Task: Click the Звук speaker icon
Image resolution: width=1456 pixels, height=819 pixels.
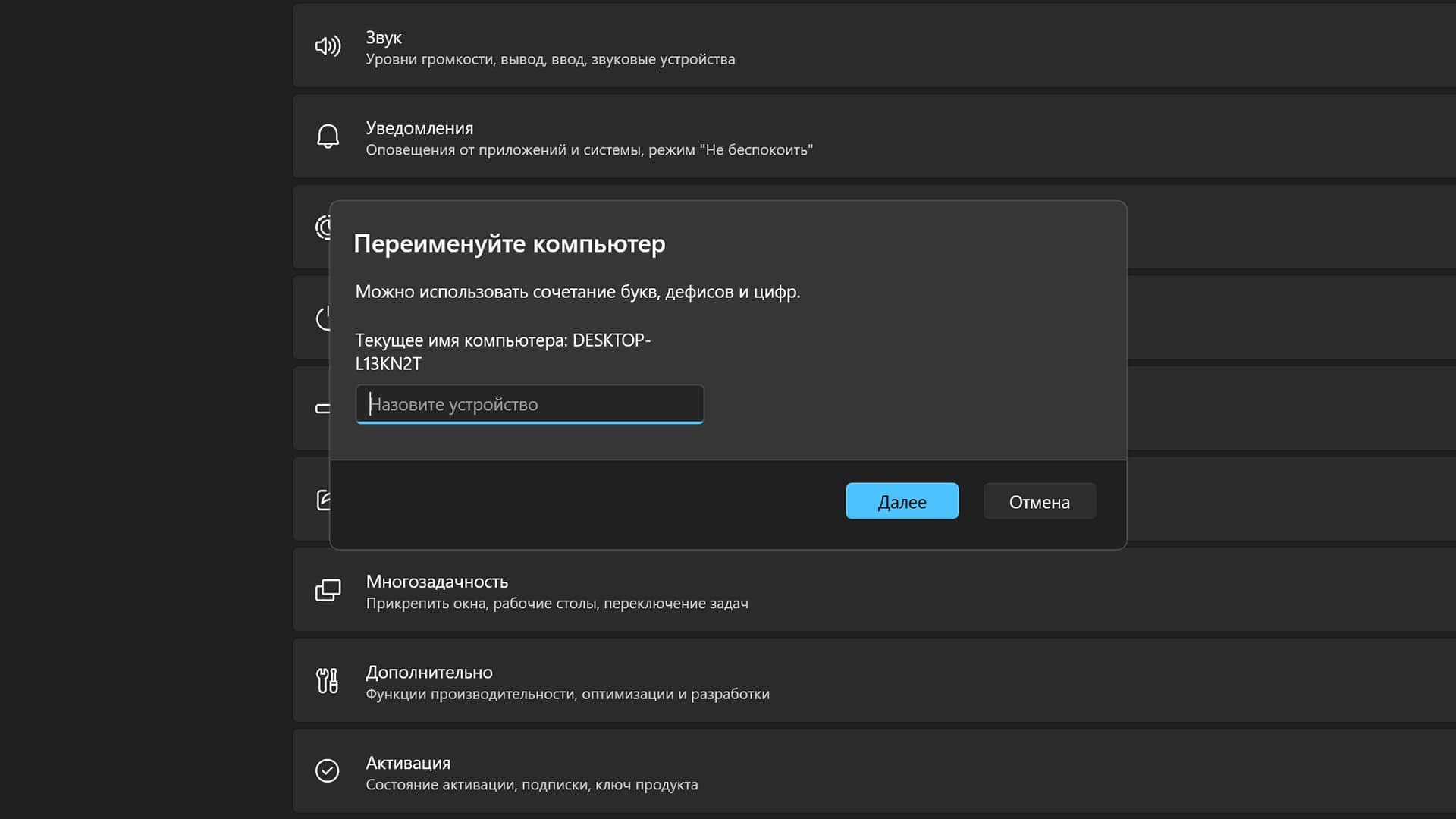Action: click(328, 46)
